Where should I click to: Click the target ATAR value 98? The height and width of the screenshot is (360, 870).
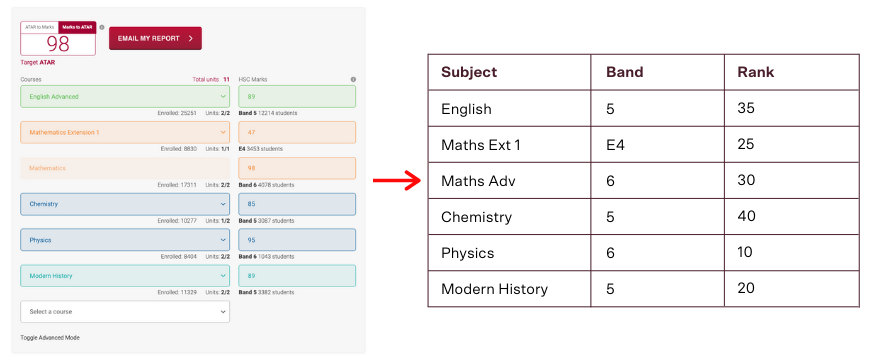[58, 44]
